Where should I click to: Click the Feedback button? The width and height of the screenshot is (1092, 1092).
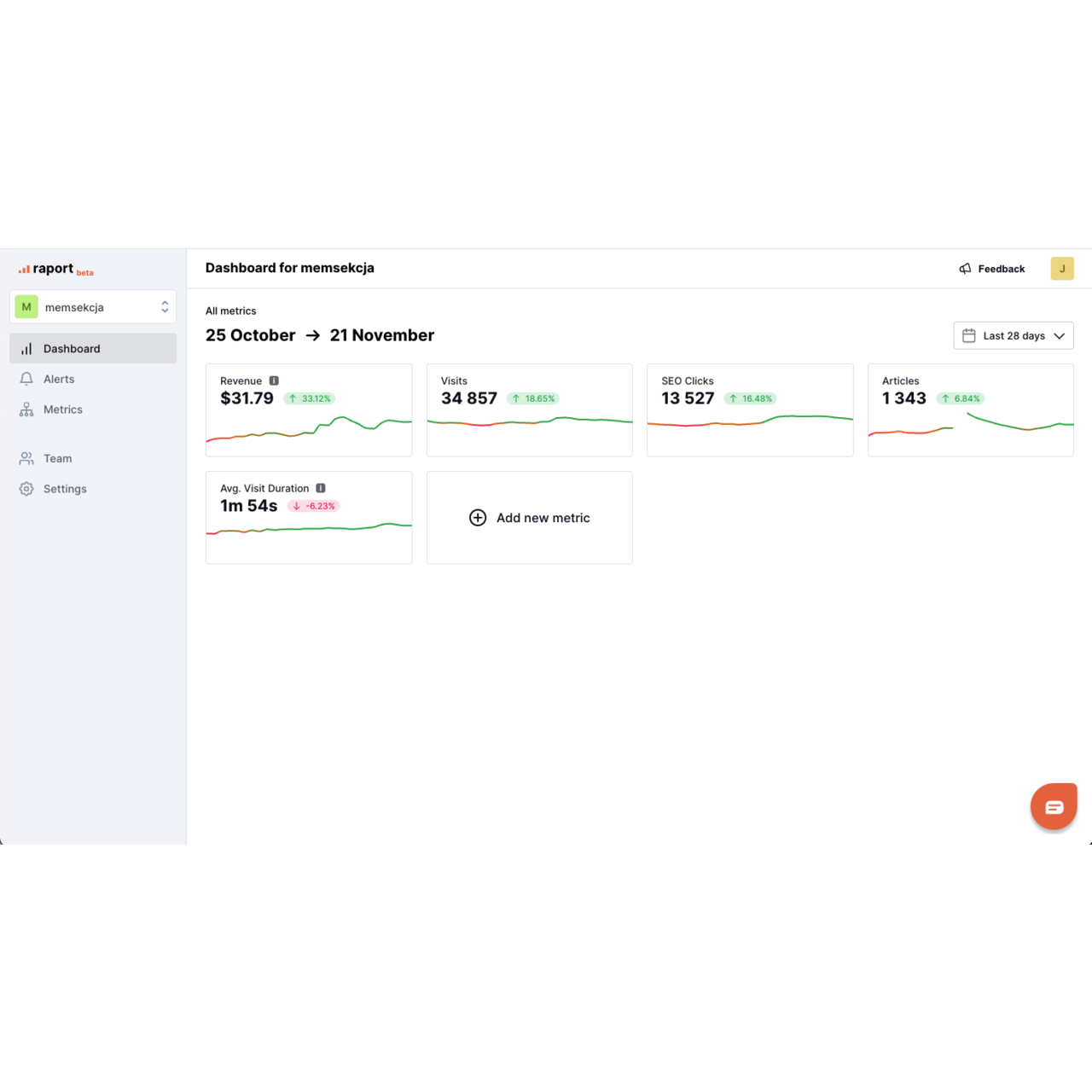pos(1001,269)
